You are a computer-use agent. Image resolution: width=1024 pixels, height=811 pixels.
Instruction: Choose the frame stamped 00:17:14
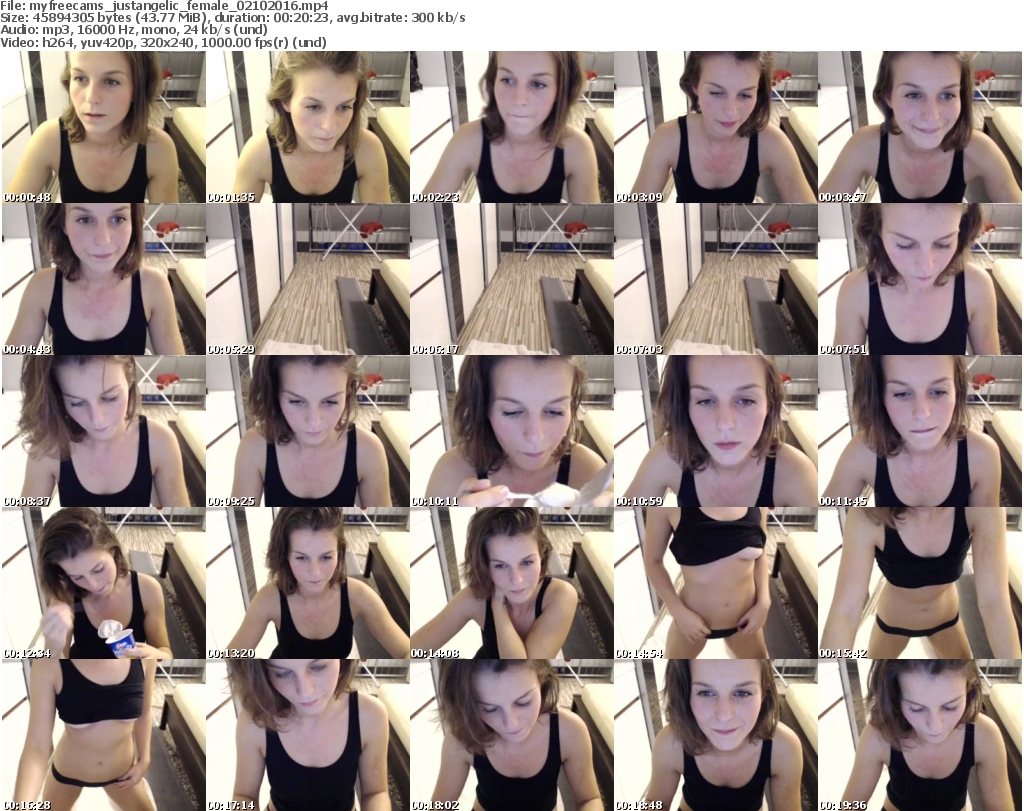point(308,735)
